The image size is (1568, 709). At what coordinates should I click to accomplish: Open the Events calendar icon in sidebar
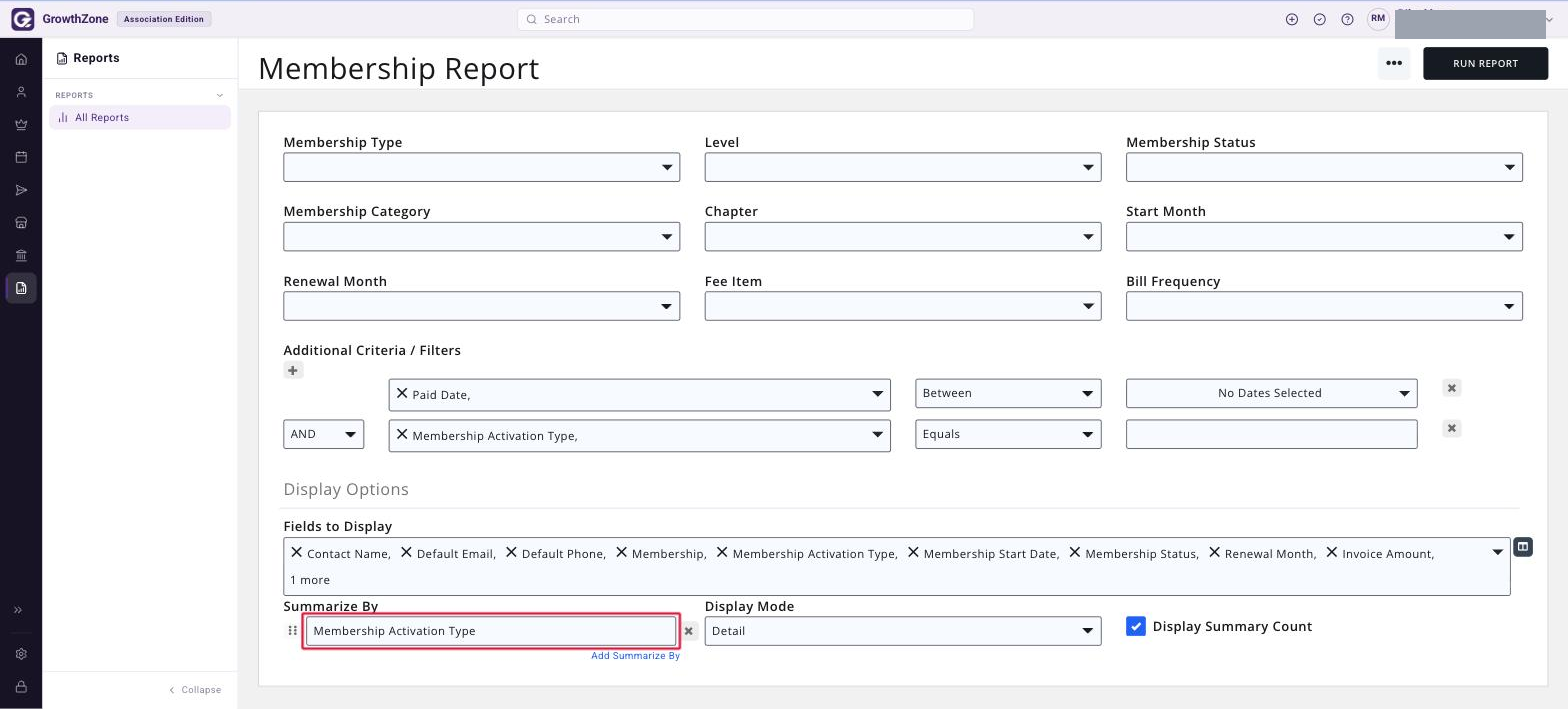pyautogui.click(x=21, y=157)
